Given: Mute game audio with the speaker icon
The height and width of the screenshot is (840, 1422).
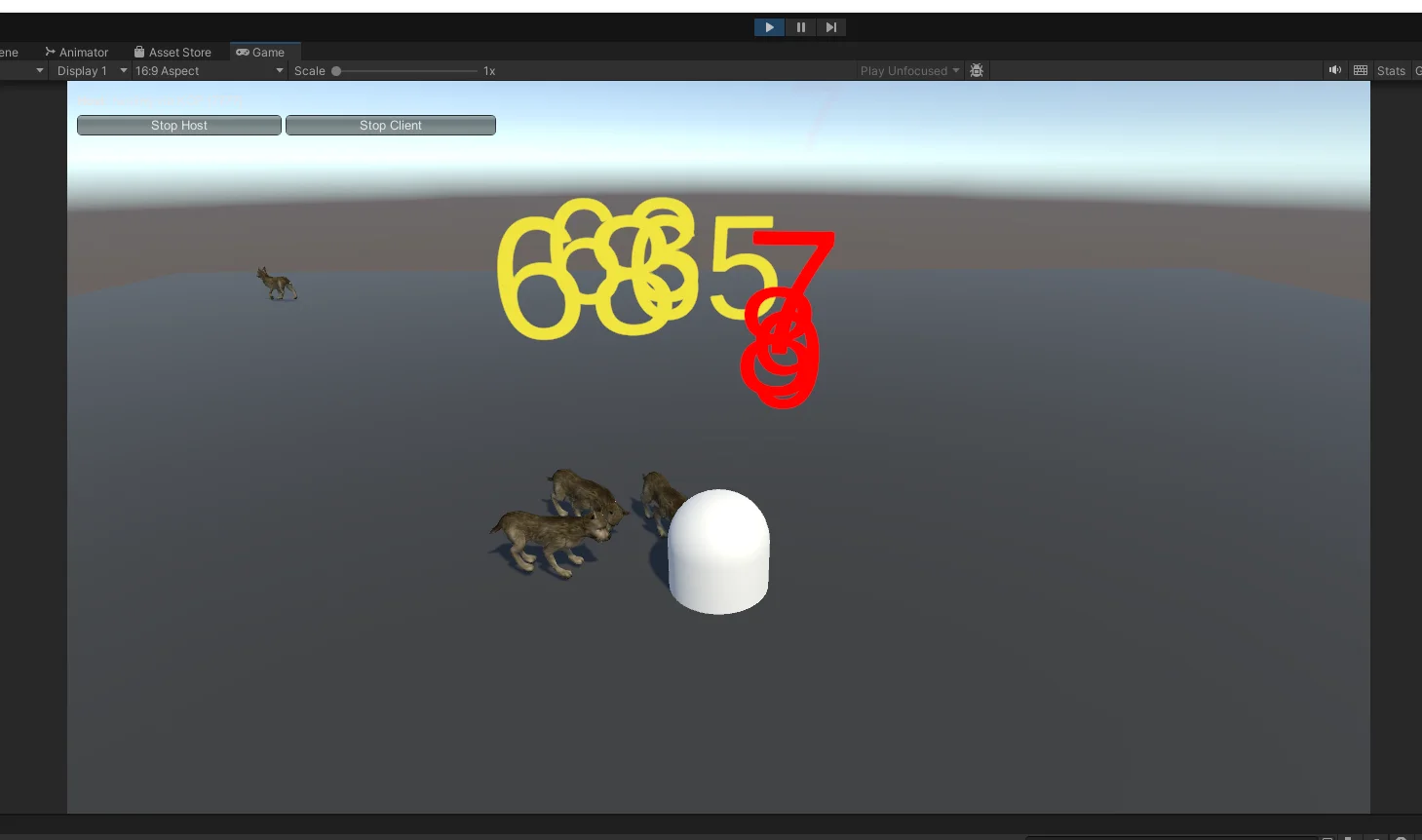Looking at the screenshot, I should [1334, 70].
